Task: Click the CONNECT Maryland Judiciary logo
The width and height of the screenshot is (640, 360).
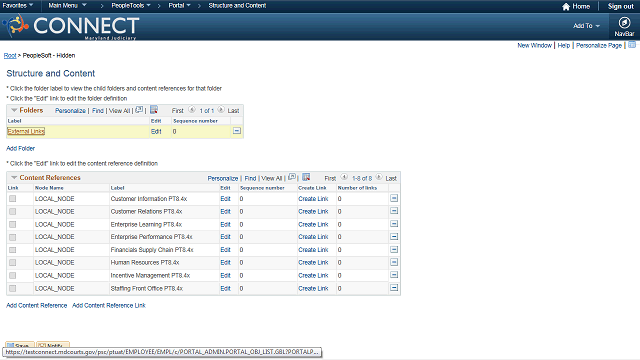Action: pyautogui.click(x=72, y=27)
